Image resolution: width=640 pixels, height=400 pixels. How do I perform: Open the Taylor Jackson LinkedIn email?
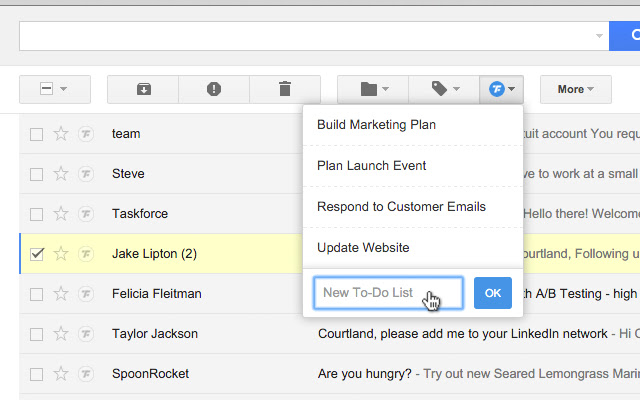460,334
